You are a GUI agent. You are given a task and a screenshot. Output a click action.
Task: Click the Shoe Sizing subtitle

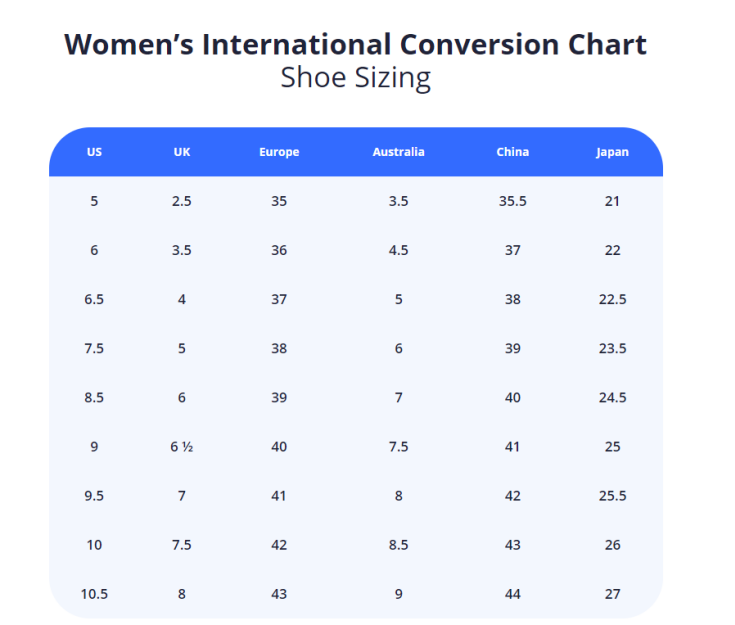point(355,78)
